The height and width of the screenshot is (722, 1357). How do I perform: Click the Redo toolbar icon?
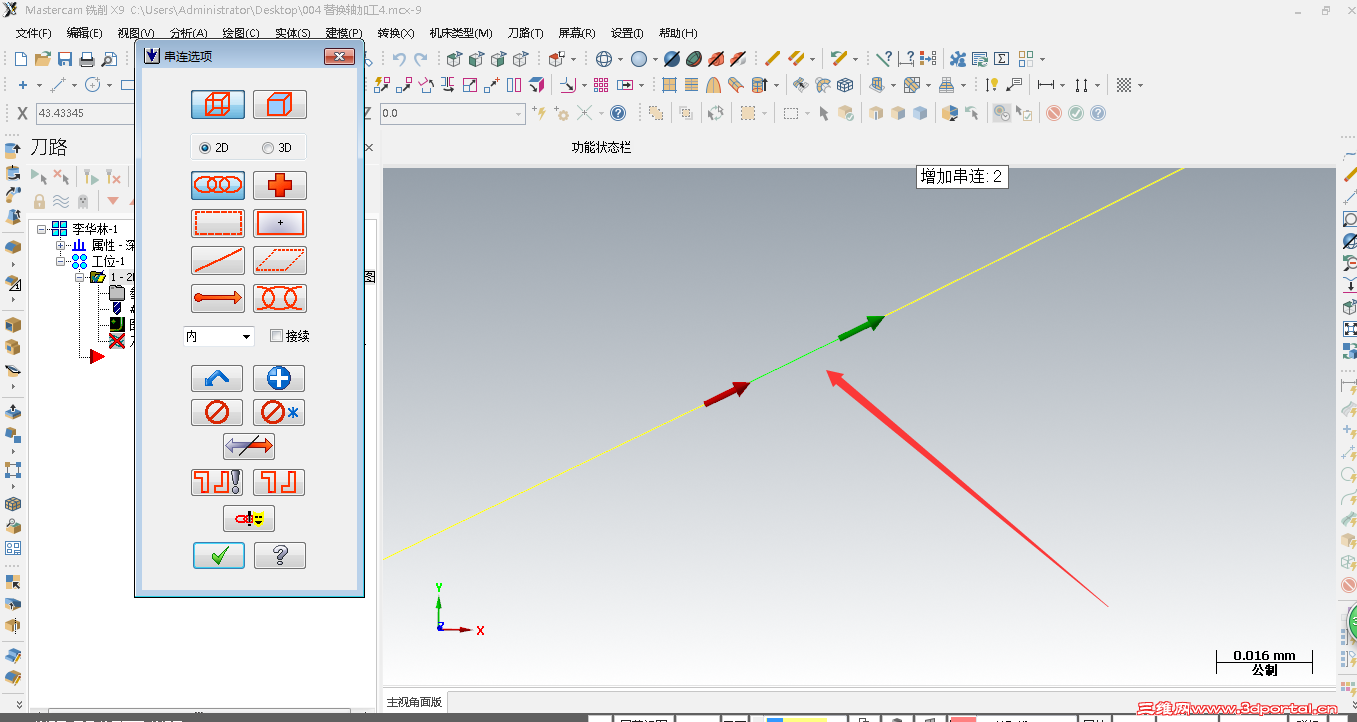click(421, 59)
